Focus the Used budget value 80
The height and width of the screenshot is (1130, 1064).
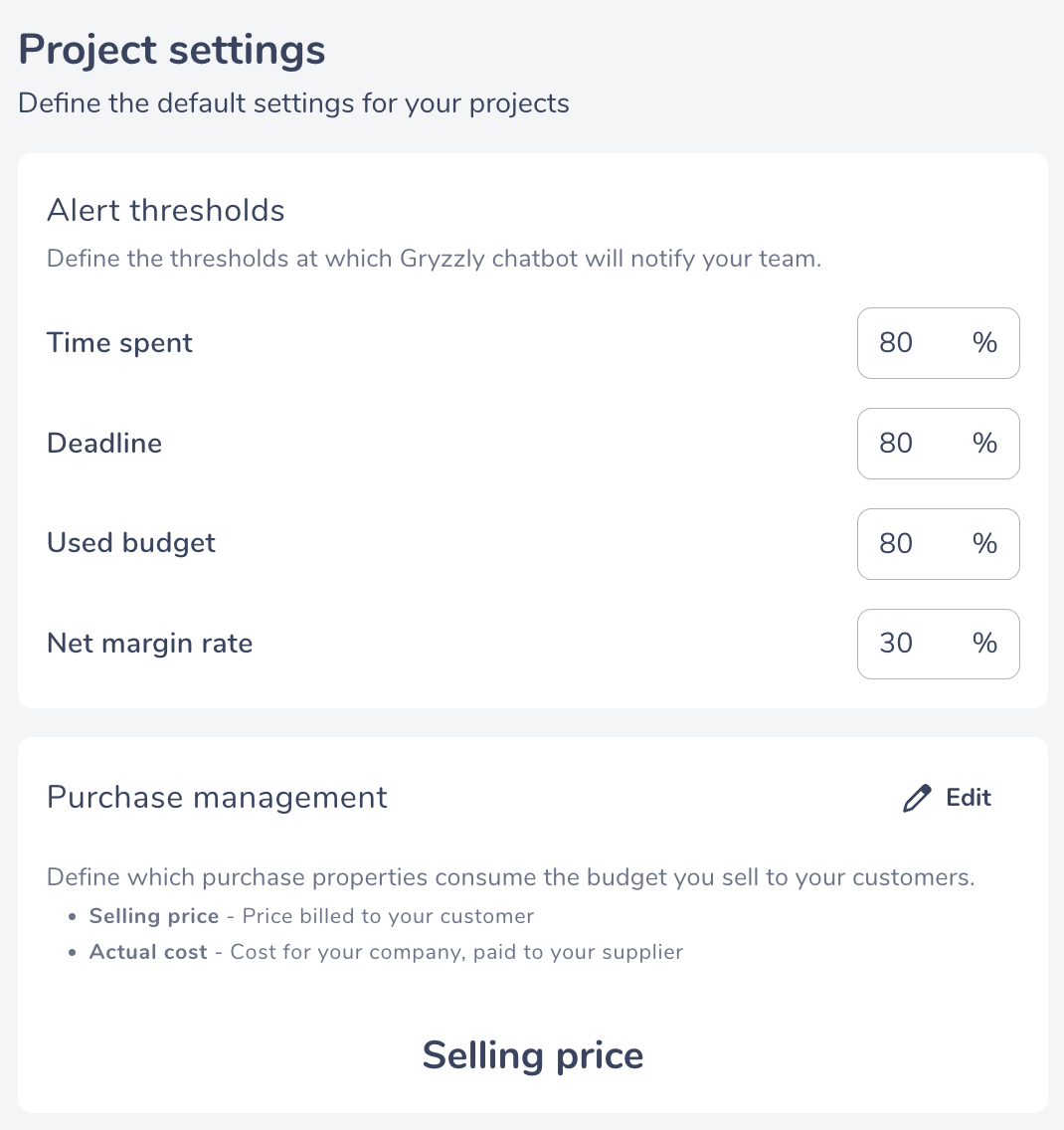pyautogui.click(x=895, y=543)
